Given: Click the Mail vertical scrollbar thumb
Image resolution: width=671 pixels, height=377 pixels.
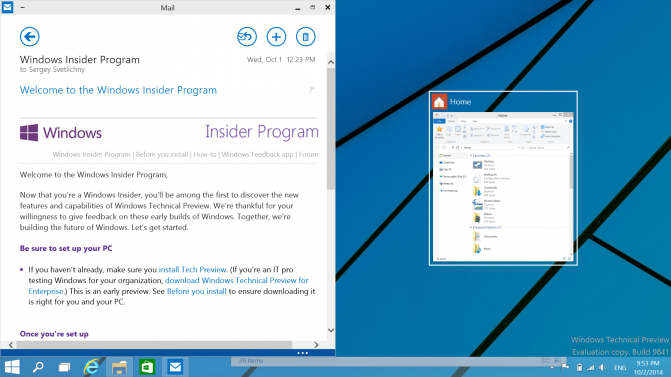Looking at the screenshot, I should pos(331,128).
